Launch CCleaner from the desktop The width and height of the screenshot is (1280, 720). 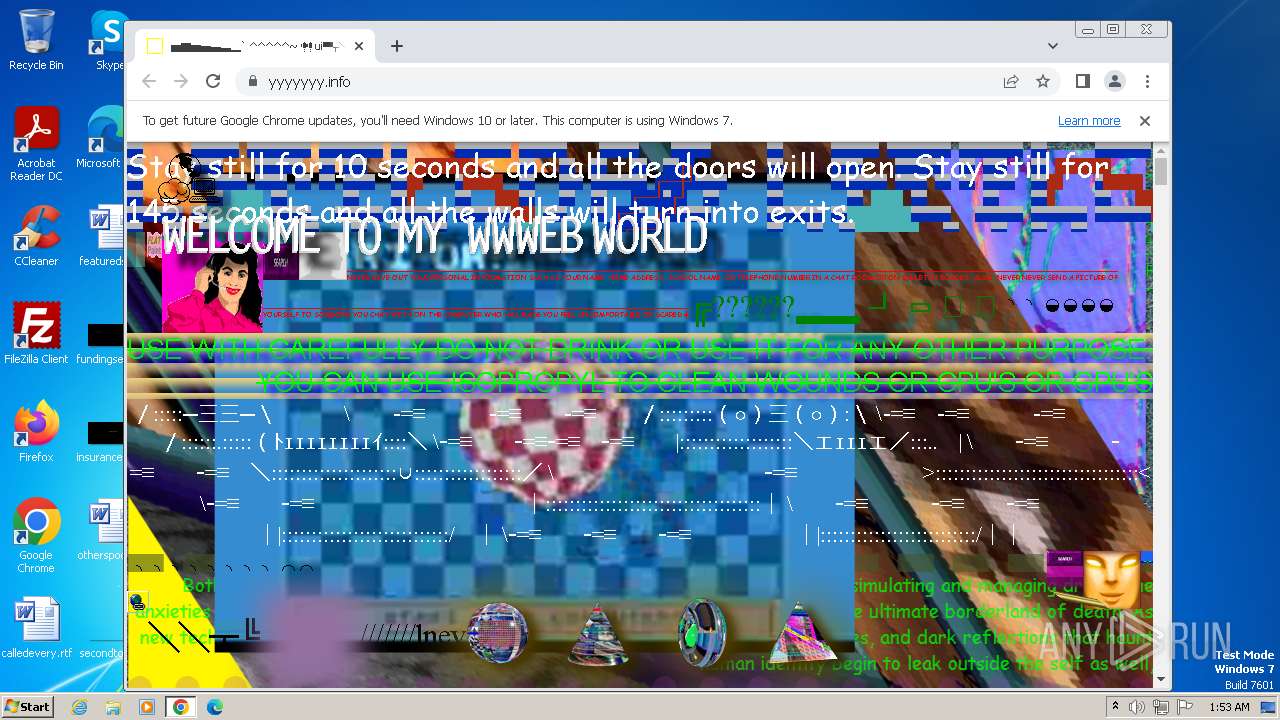36,236
